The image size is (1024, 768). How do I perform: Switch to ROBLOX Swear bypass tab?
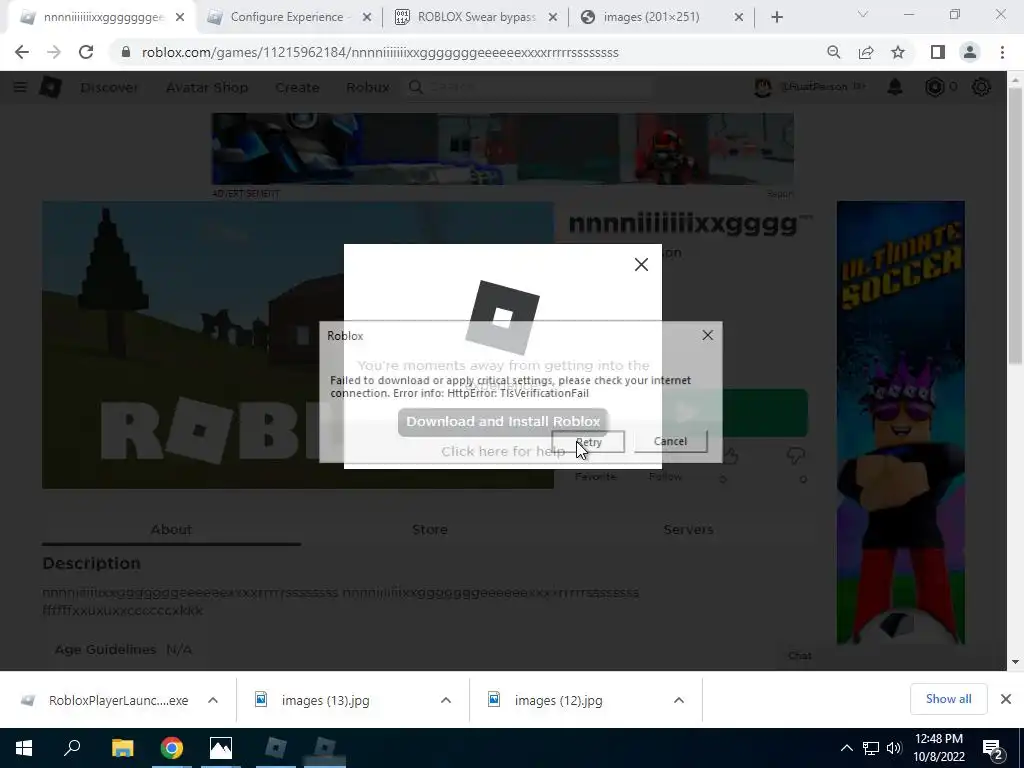coord(477,17)
